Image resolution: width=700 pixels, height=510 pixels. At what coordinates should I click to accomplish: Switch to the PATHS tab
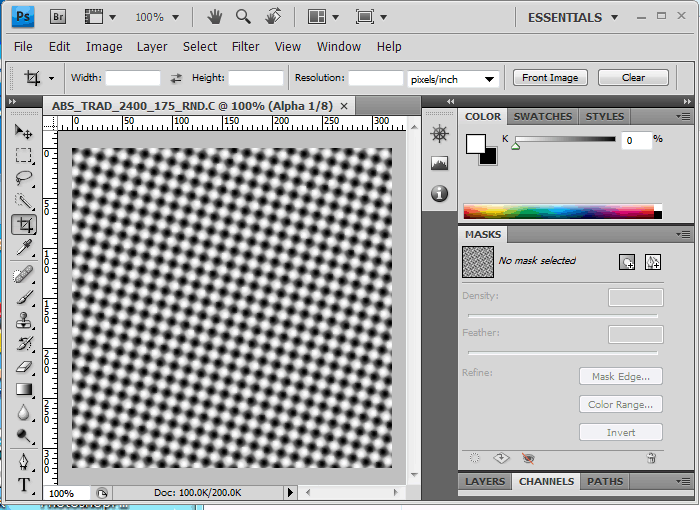tap(605, 481)
